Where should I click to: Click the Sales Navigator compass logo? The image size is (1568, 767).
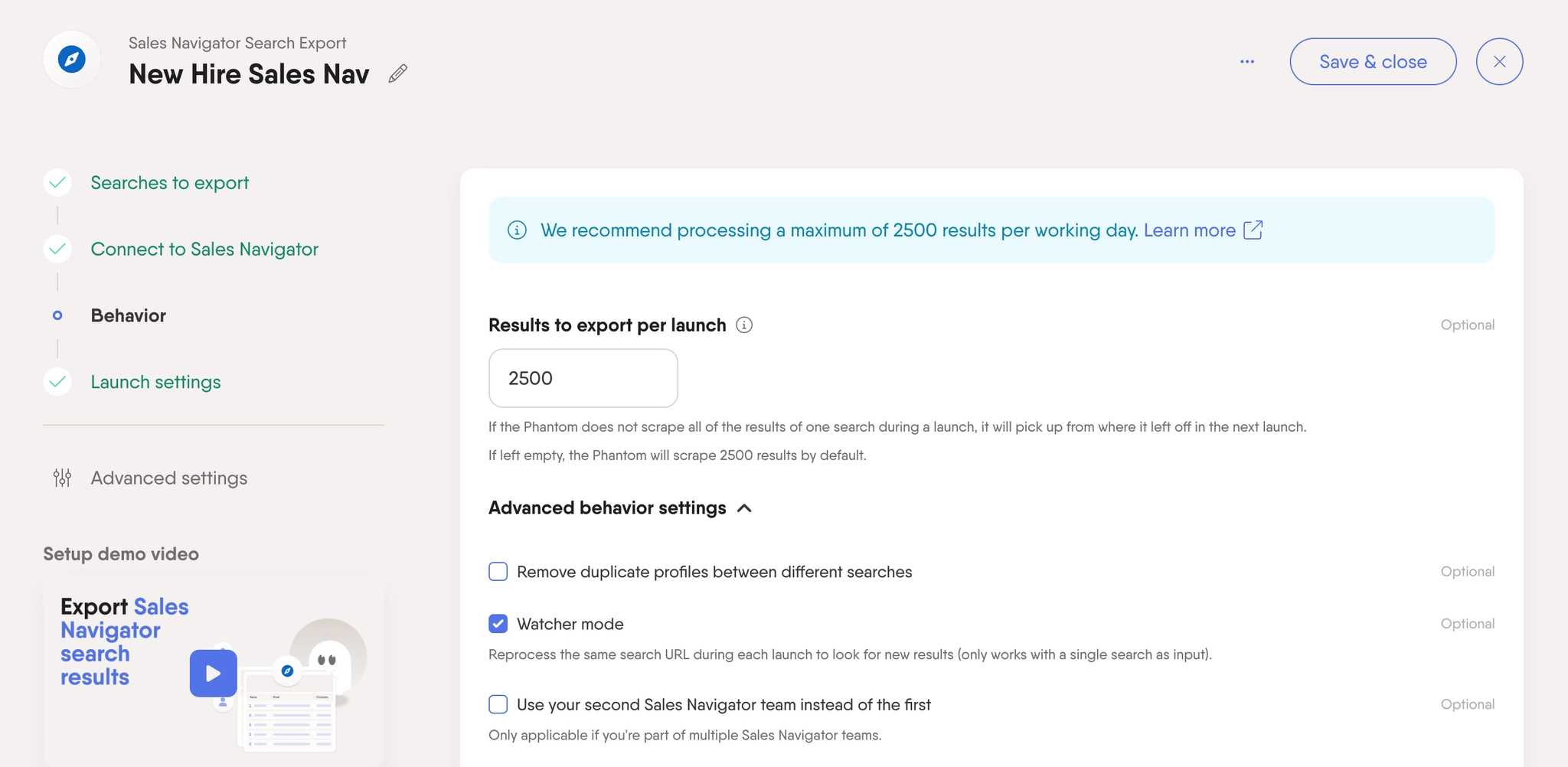(72, 59)
